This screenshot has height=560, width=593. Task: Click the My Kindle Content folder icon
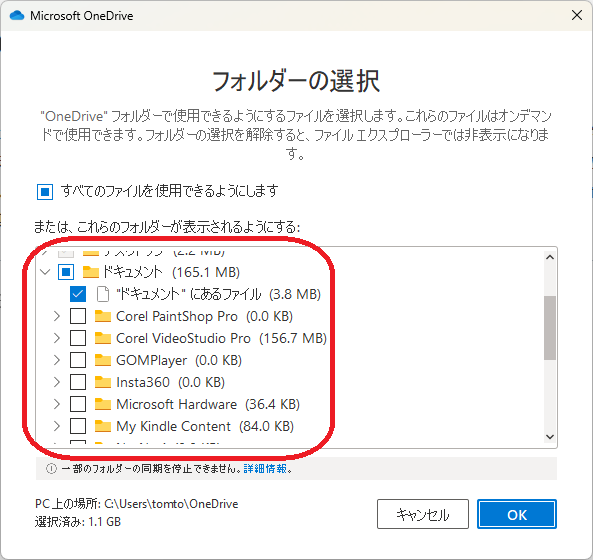(x=102, y=426)
